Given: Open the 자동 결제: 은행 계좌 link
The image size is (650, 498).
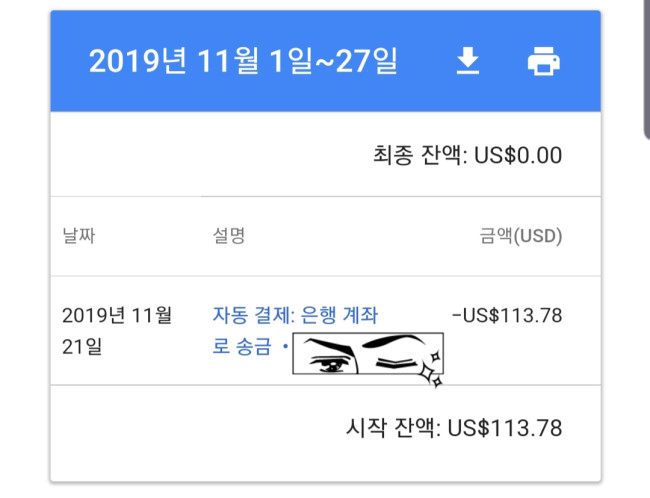Looking at the screenshot, I should (x=295, y=315).
